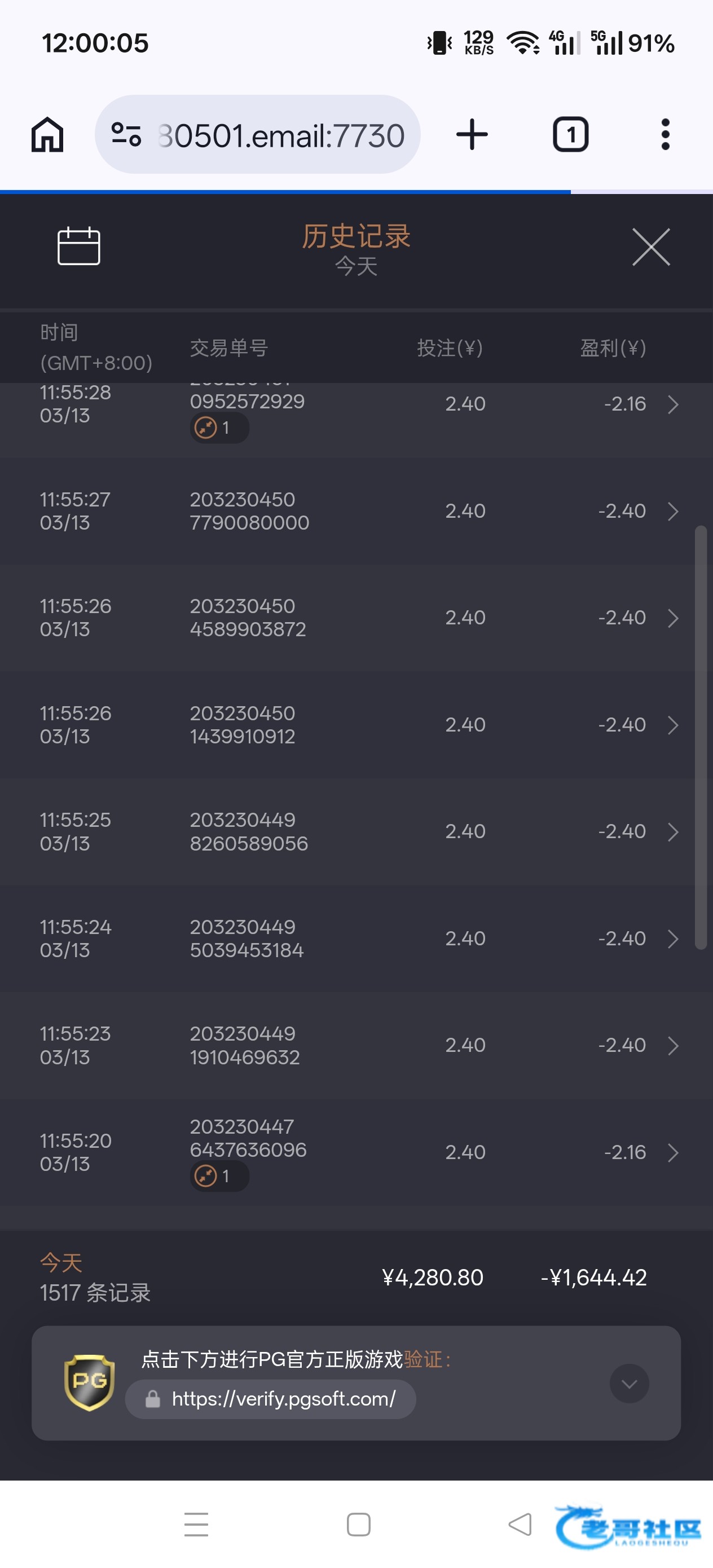Tap the browser home icon
Viewport: 713px width, 1568px height.
point(47,135)
